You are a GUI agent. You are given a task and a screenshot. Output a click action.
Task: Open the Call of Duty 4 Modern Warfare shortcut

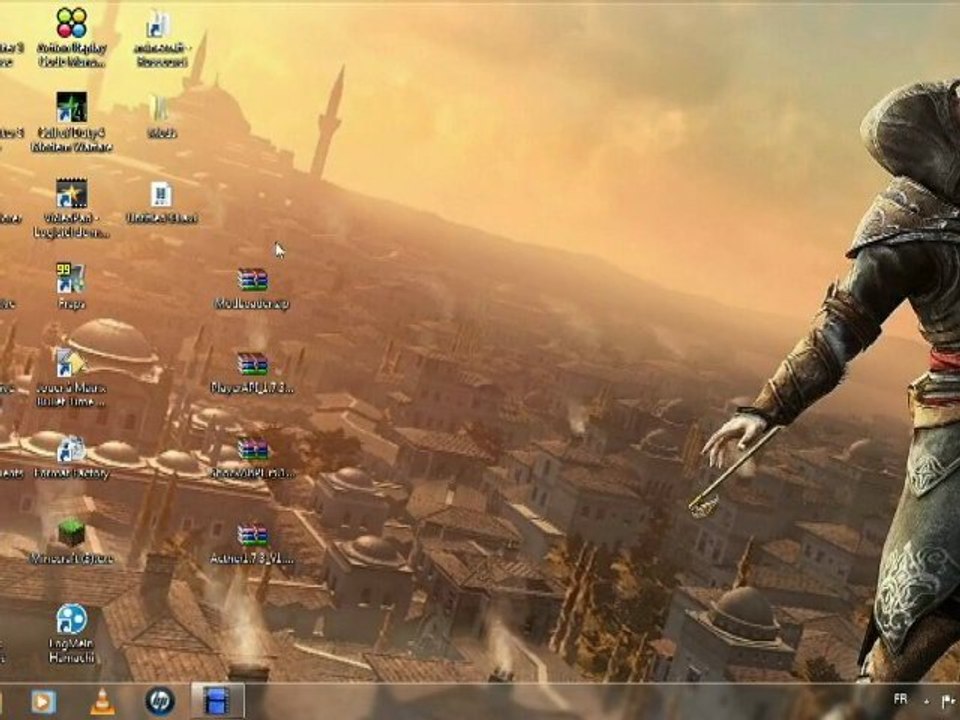(x=72, y=107)
